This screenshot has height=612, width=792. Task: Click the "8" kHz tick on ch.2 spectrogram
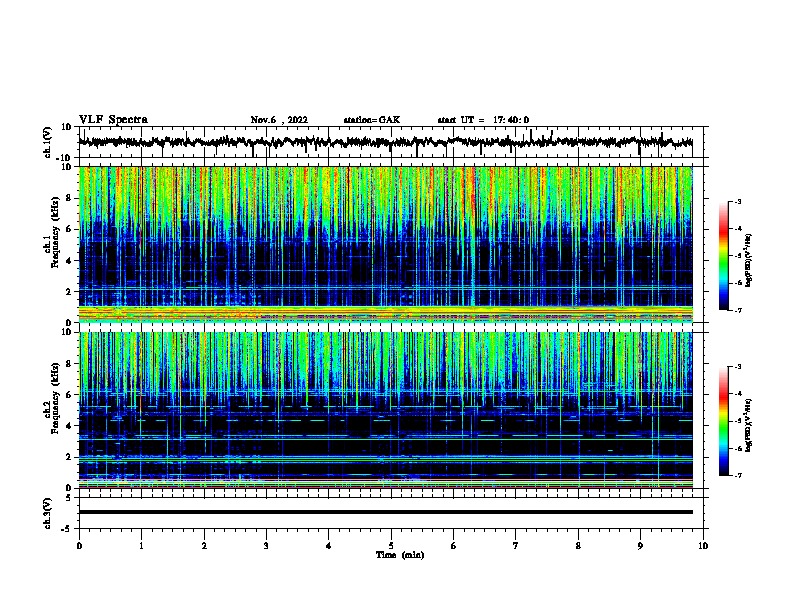[69, 364]
